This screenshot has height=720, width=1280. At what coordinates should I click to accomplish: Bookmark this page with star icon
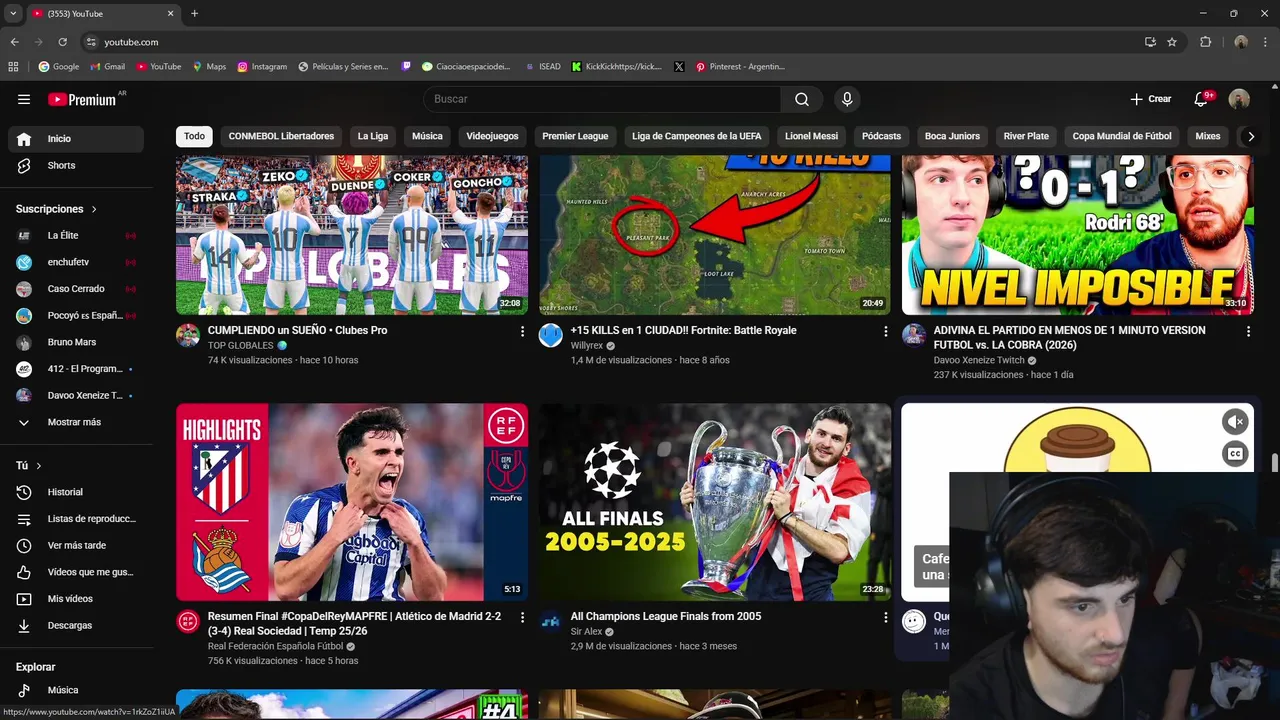tap(1172, 42)
